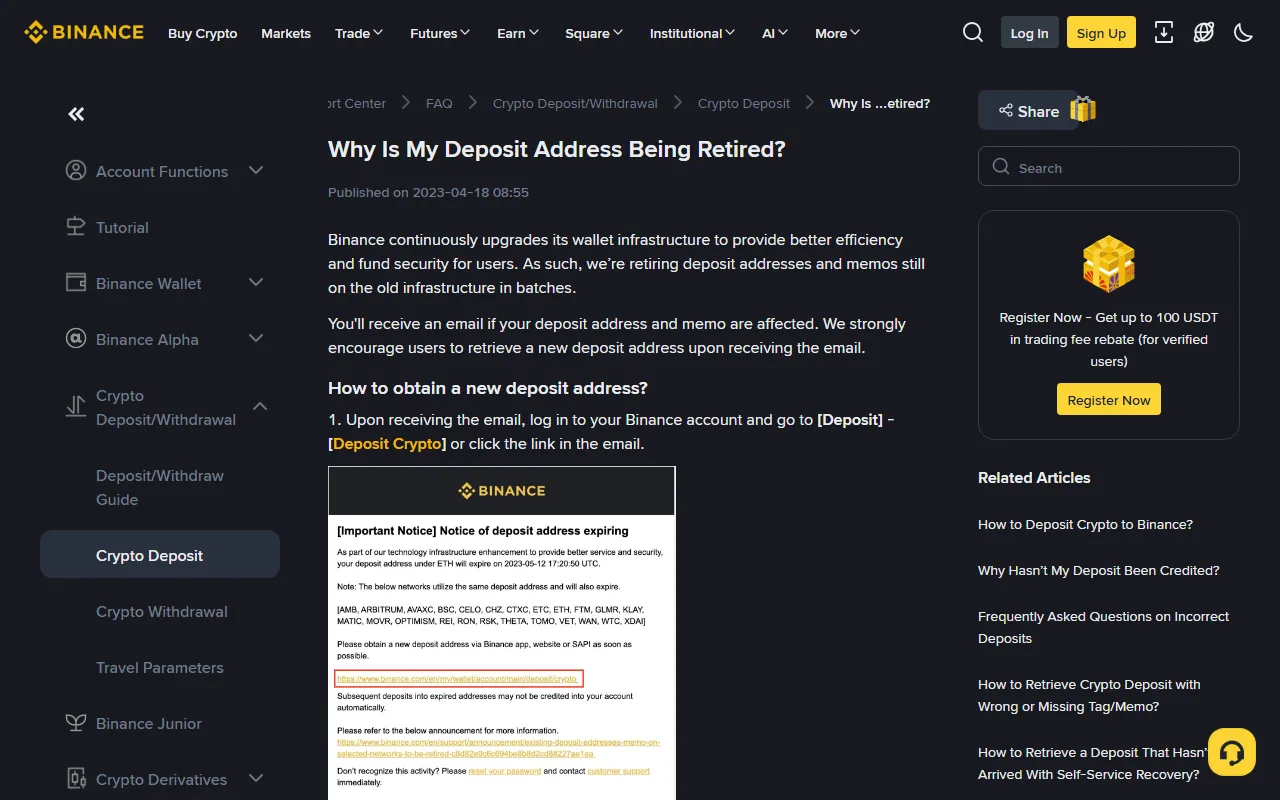Screen dimensions: 1280x800
Task: Open the Square dropdown menu
Action: (x=594, y=33)
